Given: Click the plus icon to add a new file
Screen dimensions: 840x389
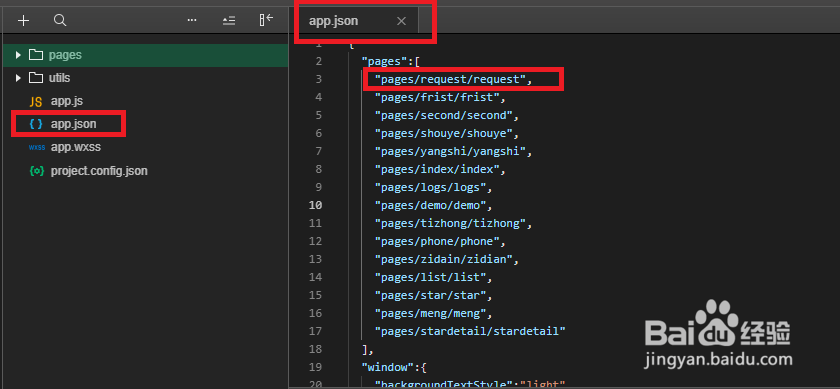Looking at the screenshot, I should pyautogui.click(x=24, y=21).
